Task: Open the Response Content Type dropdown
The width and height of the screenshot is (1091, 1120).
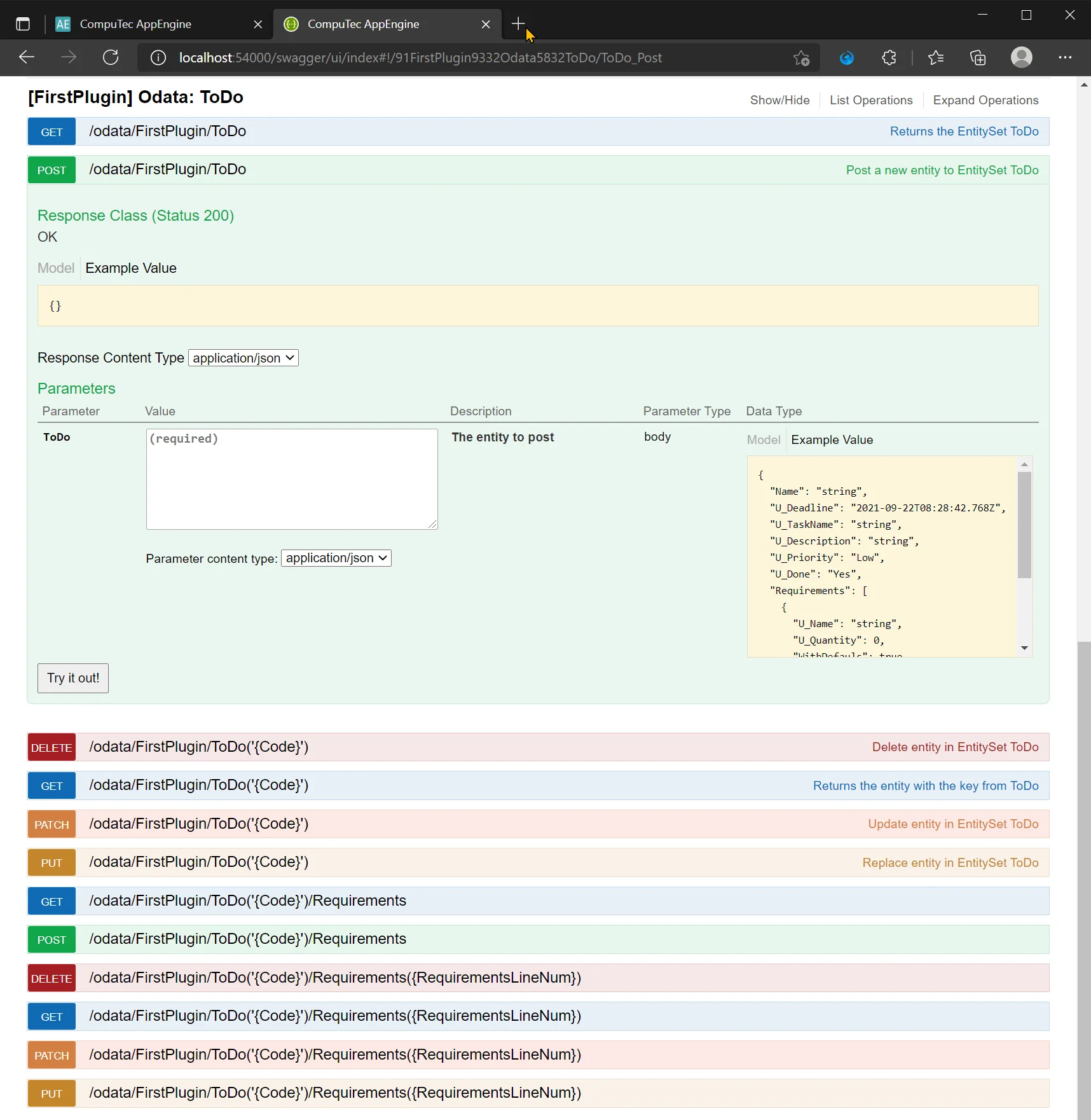Action: point(244,358)
